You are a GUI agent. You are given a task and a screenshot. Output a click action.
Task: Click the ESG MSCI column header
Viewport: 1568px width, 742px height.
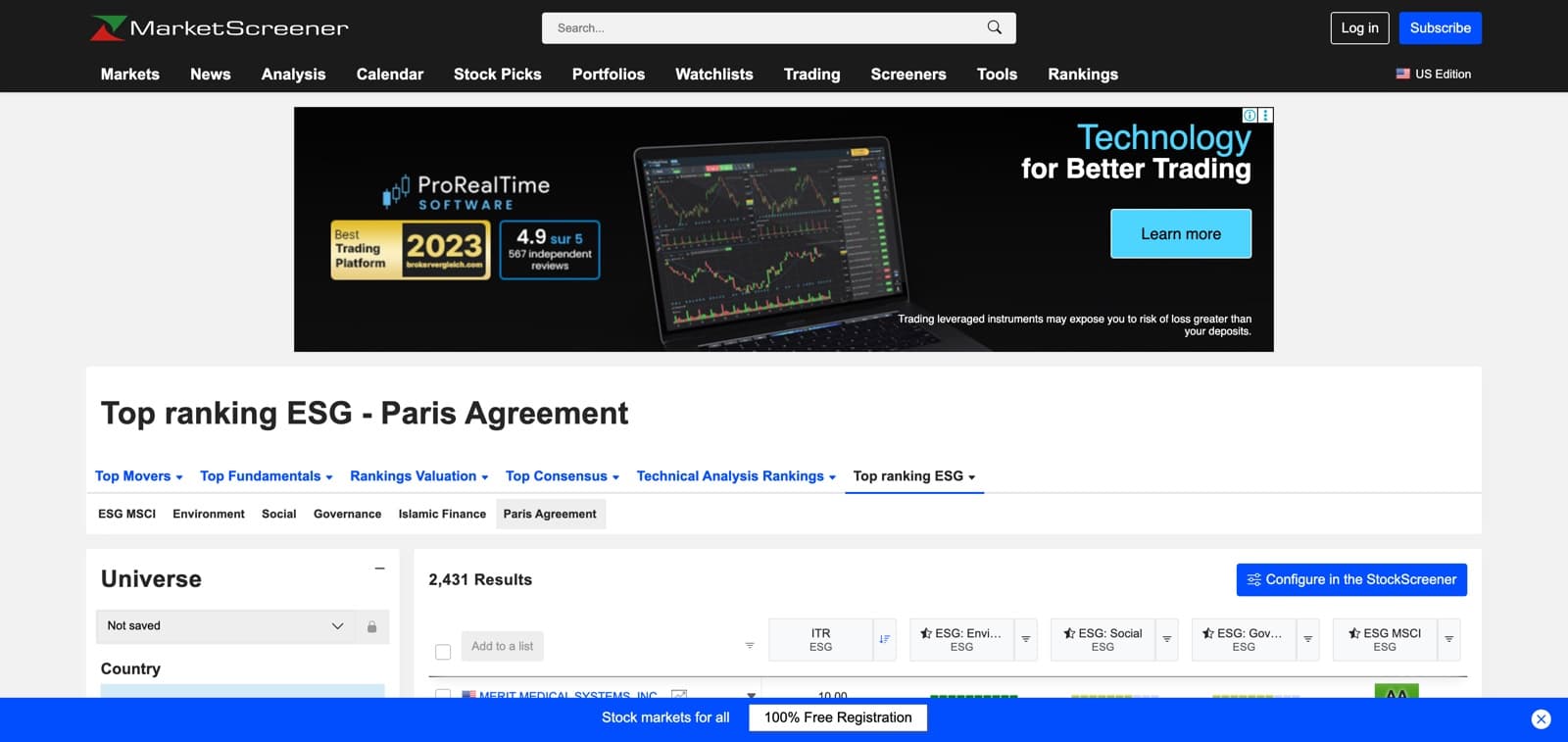click(x=1385, y=639)
